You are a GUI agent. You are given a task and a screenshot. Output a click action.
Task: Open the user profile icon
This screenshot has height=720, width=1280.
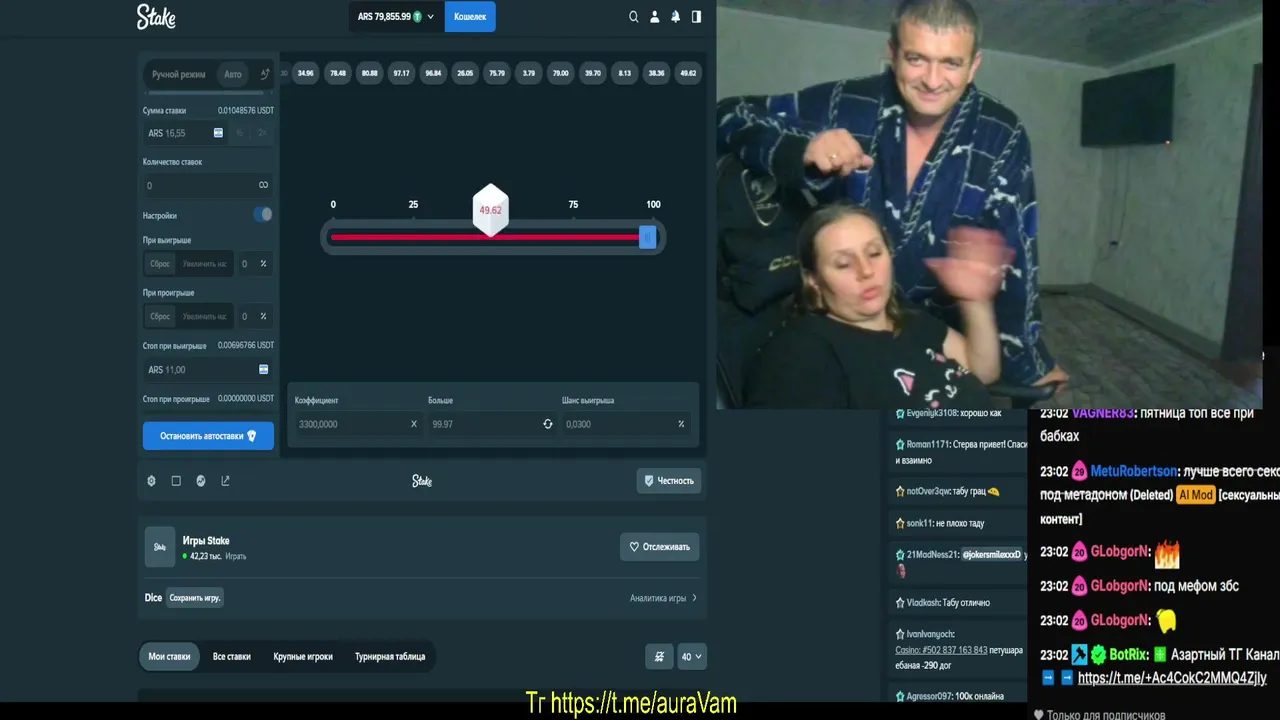655,17
